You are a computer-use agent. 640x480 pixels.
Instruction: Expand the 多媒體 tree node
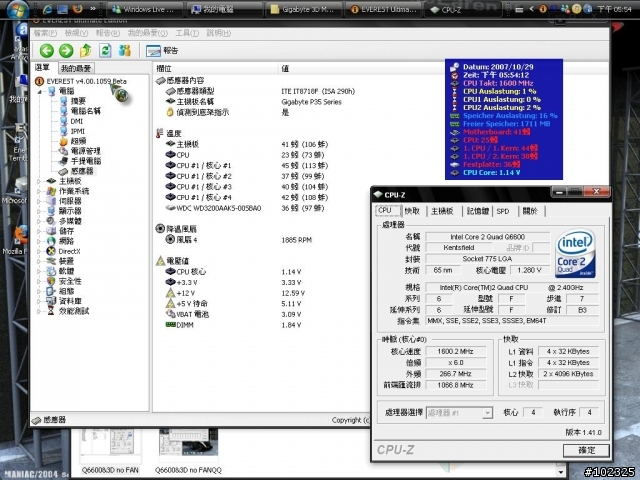[x=40, y=221]
